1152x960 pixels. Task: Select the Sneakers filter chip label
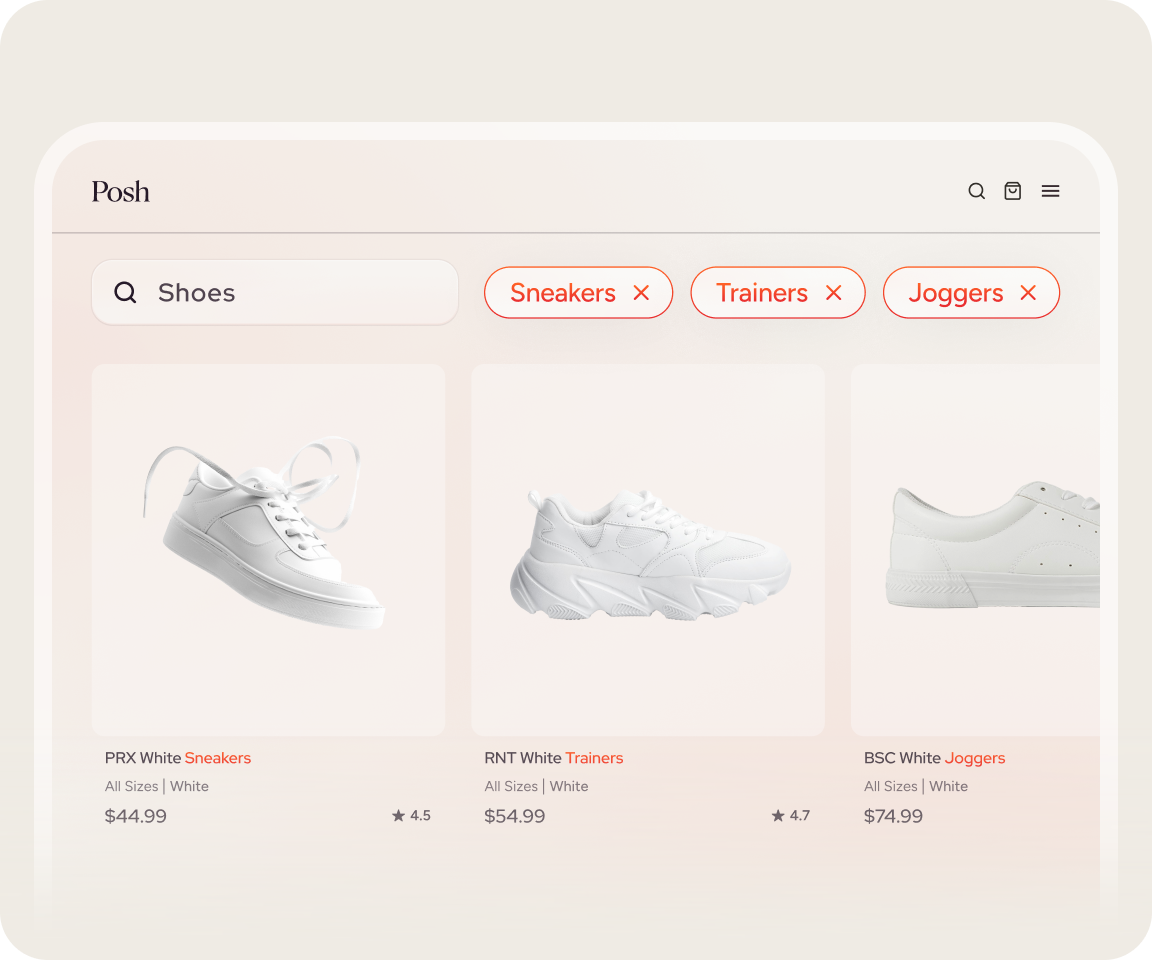563,293
